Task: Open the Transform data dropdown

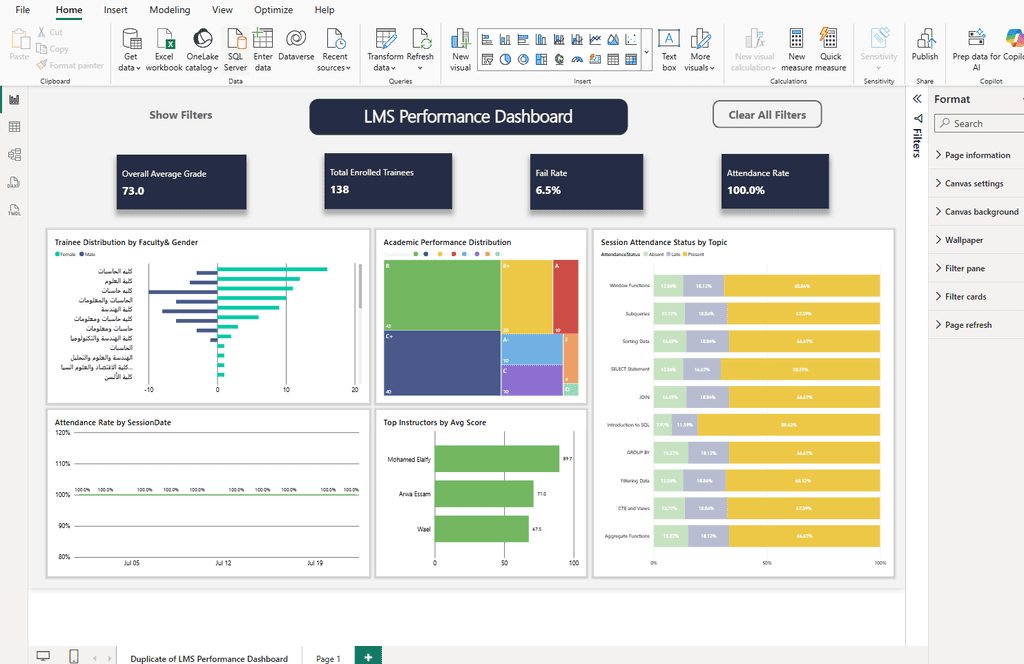Action: pos(385,50)
